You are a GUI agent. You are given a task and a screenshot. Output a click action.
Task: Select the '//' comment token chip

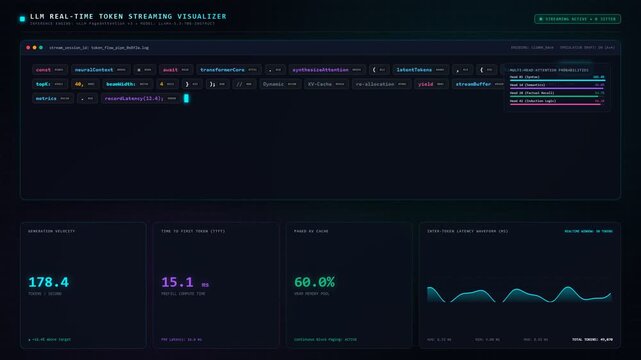coord(244,84)
